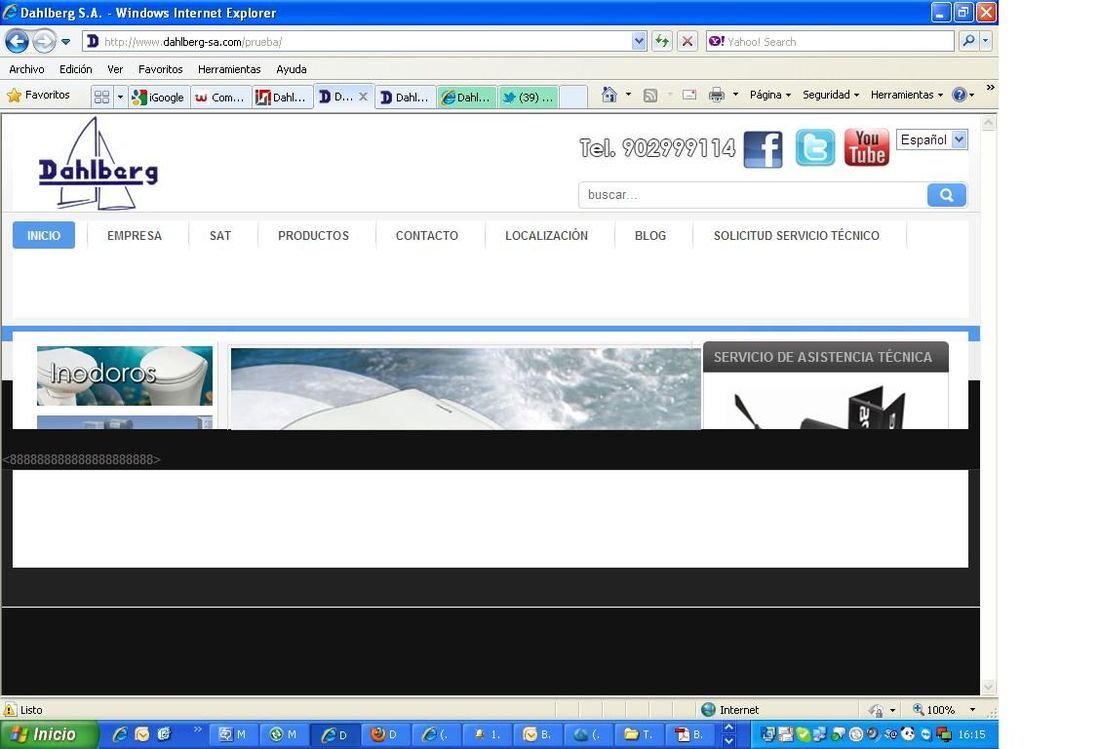Show Quick Tabs thumbnail grid
The width and height of the screenshot is (1100, 749).
click(x=102, y=97)
